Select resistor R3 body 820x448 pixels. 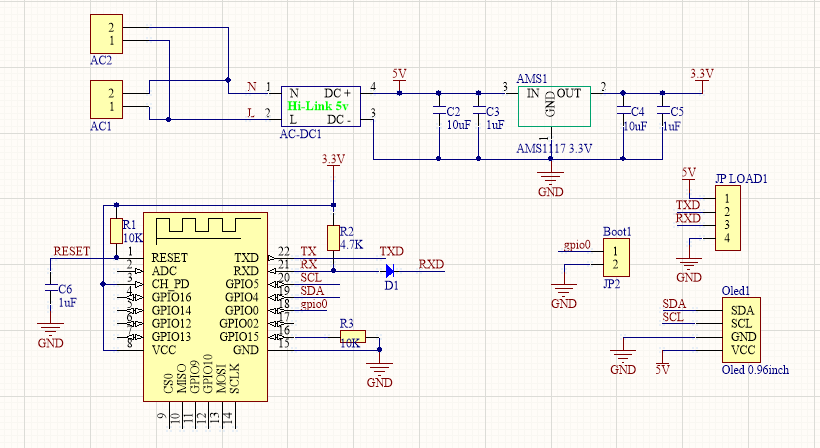pos(352,337)
